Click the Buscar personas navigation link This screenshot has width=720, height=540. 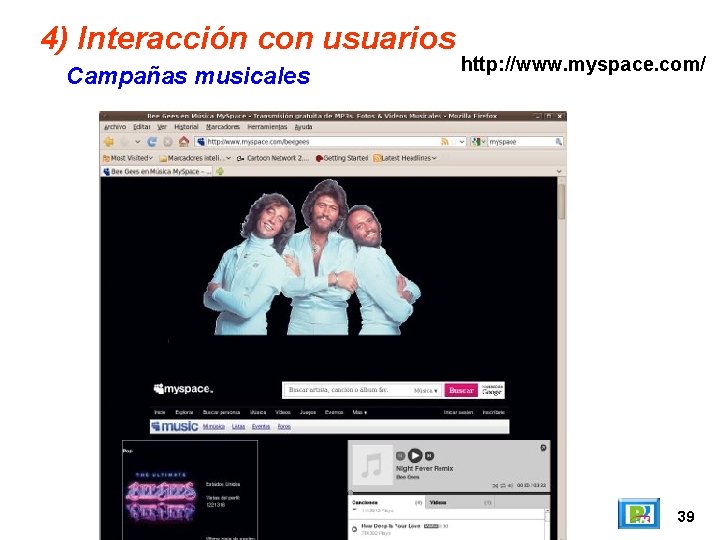(221, 412)
